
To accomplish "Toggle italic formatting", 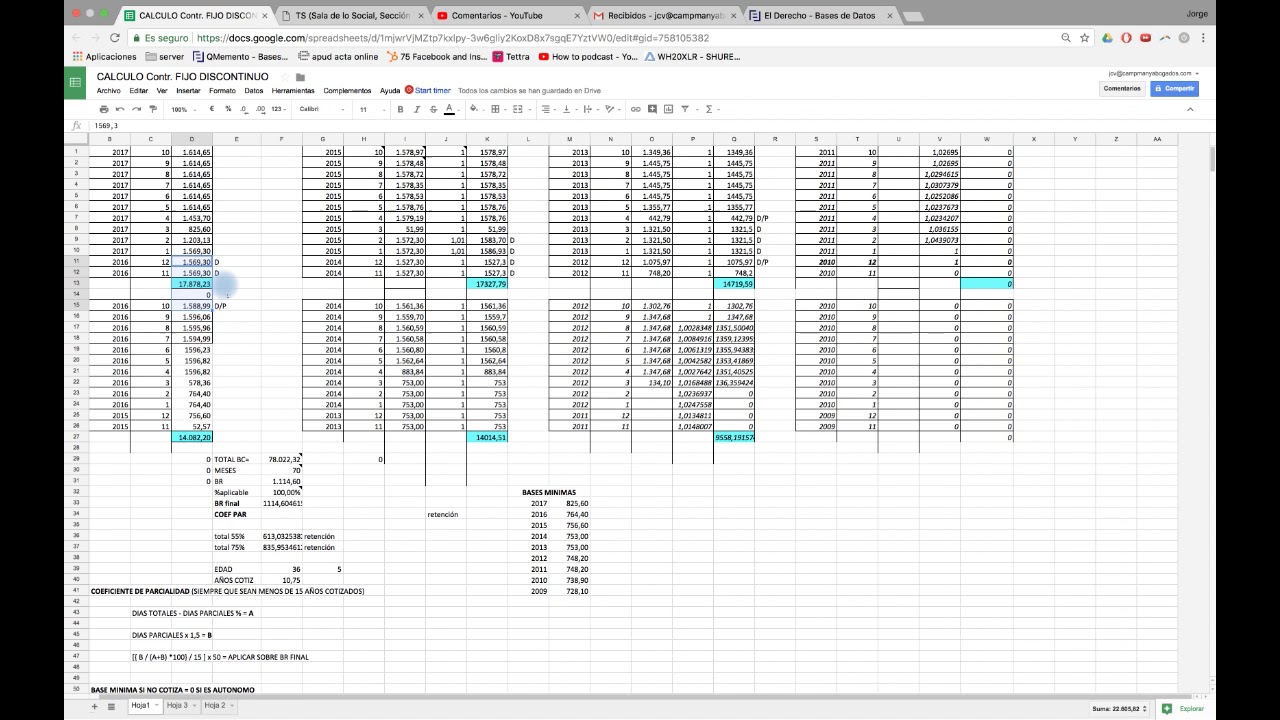I will click(x=417, y=109).
